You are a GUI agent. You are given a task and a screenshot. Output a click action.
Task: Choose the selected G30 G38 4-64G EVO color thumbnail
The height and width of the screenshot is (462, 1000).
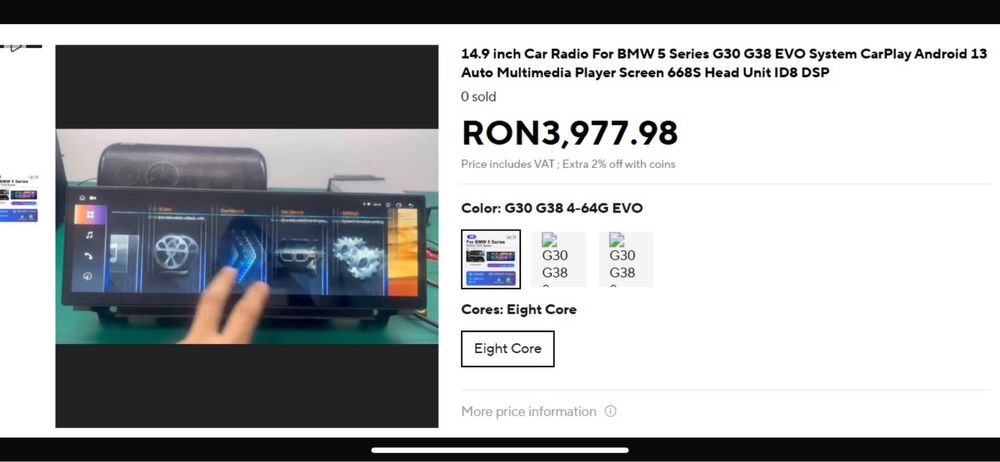(x=490, y=259)
